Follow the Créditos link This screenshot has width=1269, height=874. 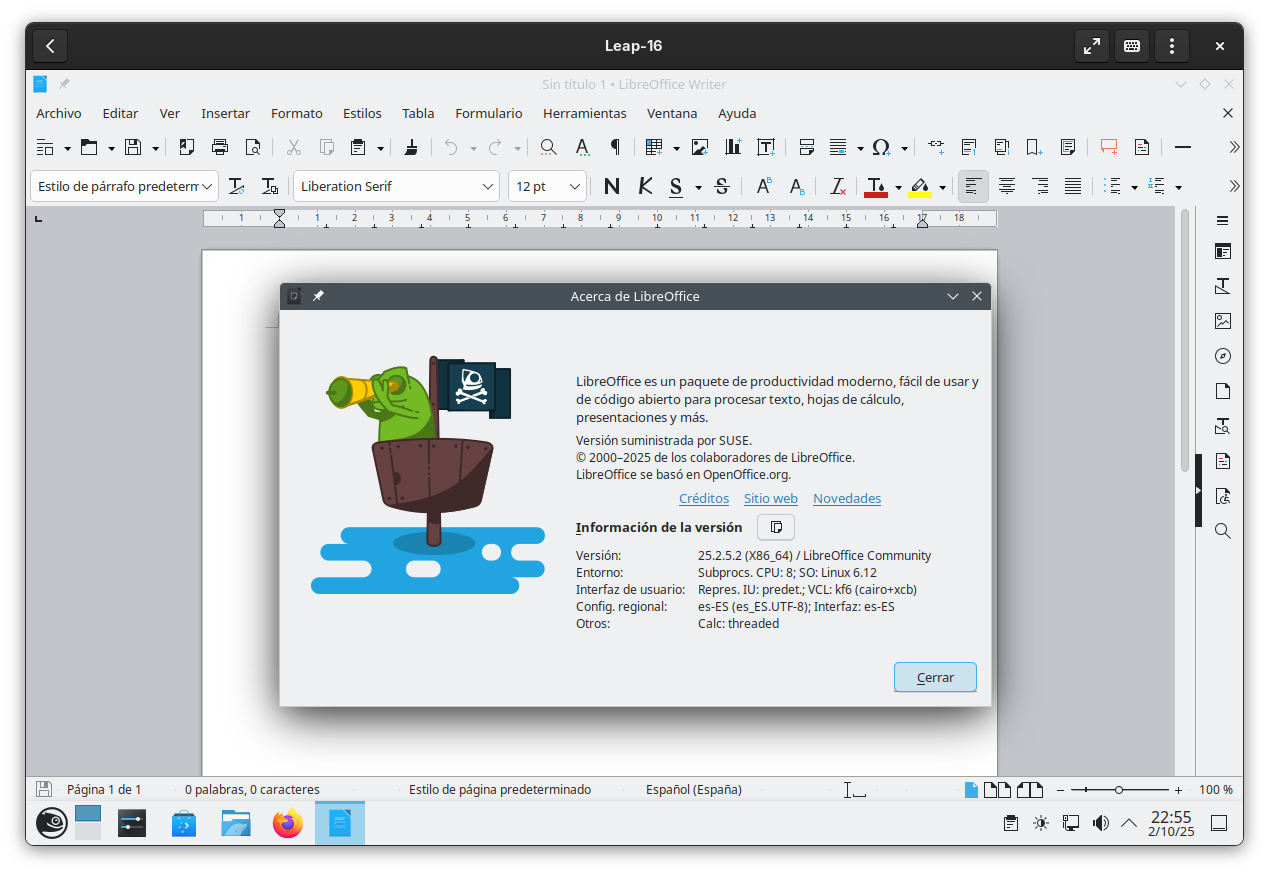tap(703, 498)
